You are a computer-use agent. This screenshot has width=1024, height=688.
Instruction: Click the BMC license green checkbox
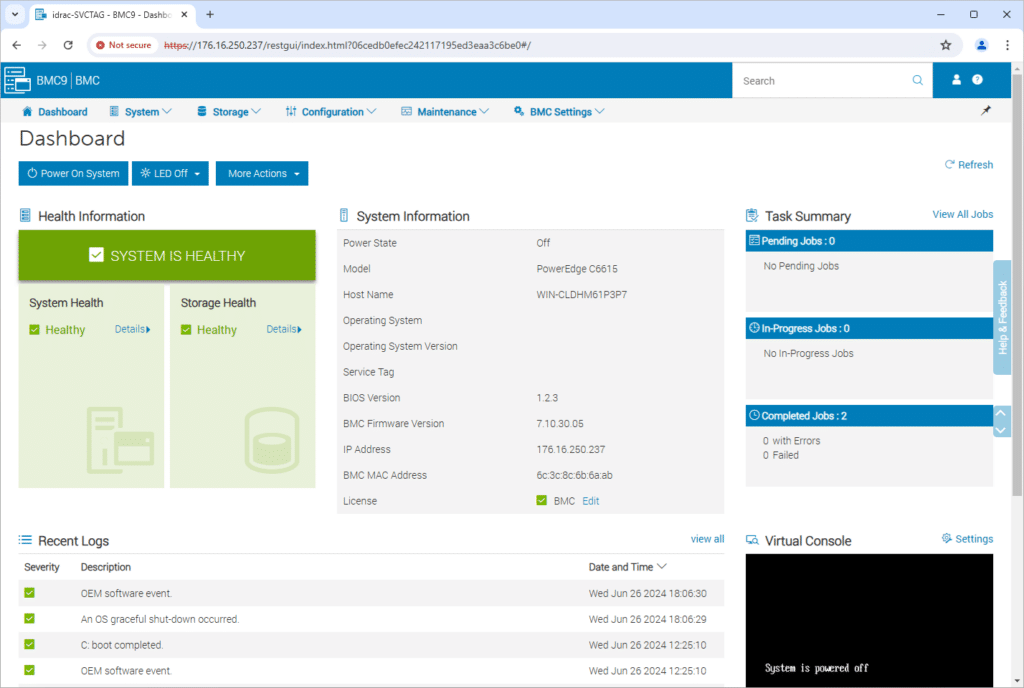click(541, 501)
